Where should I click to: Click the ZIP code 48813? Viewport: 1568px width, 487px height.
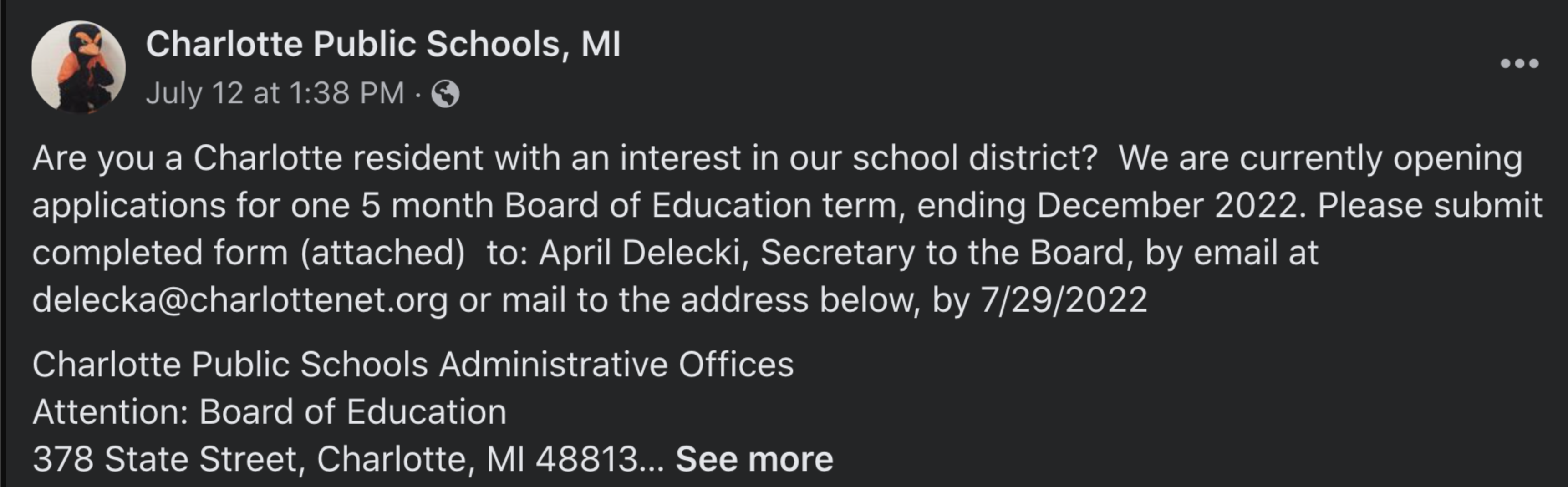point(586,458)
